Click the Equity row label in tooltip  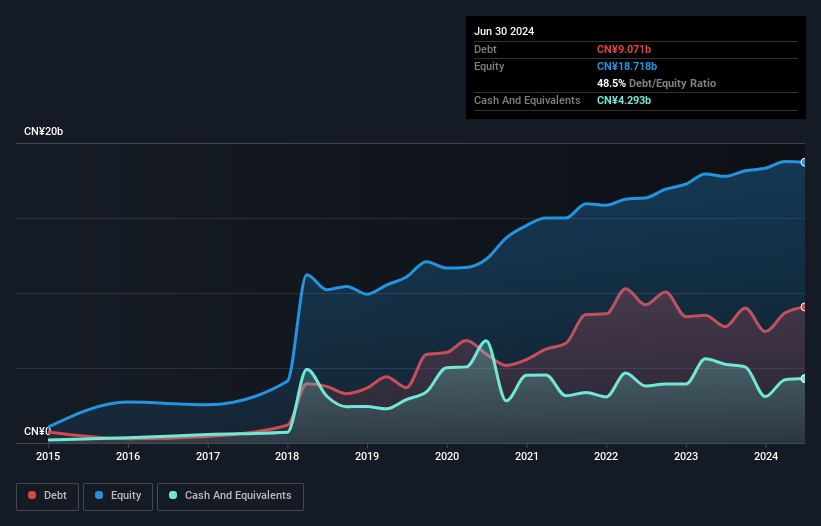click(x=489, y=66)
